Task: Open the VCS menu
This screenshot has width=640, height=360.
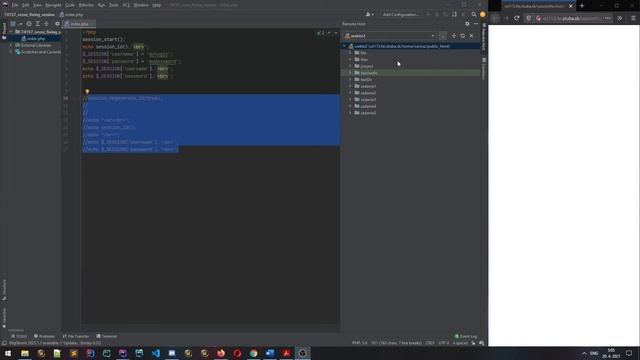Action: (x=126, y=5)
